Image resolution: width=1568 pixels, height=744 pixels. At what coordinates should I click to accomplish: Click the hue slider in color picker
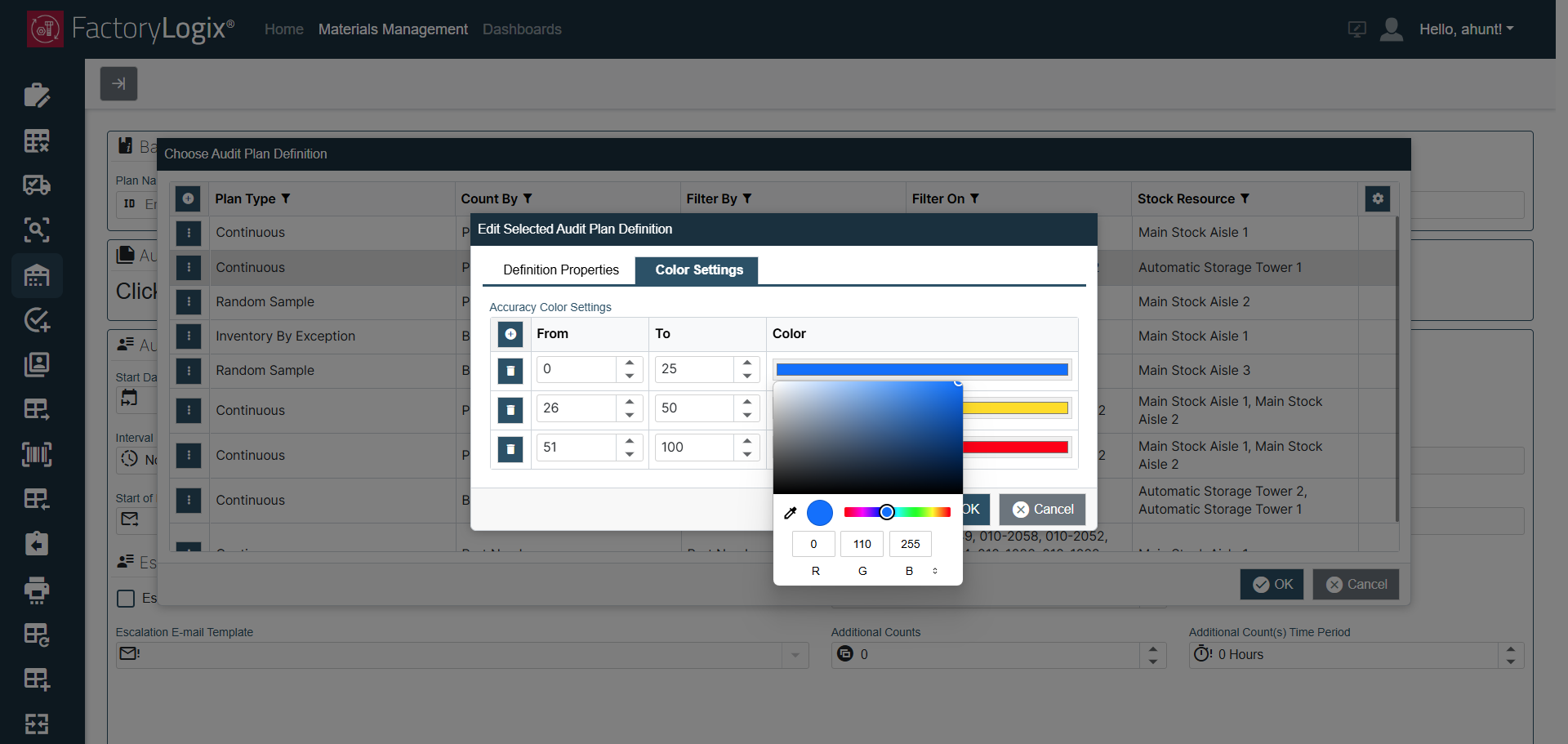[897, 512]
